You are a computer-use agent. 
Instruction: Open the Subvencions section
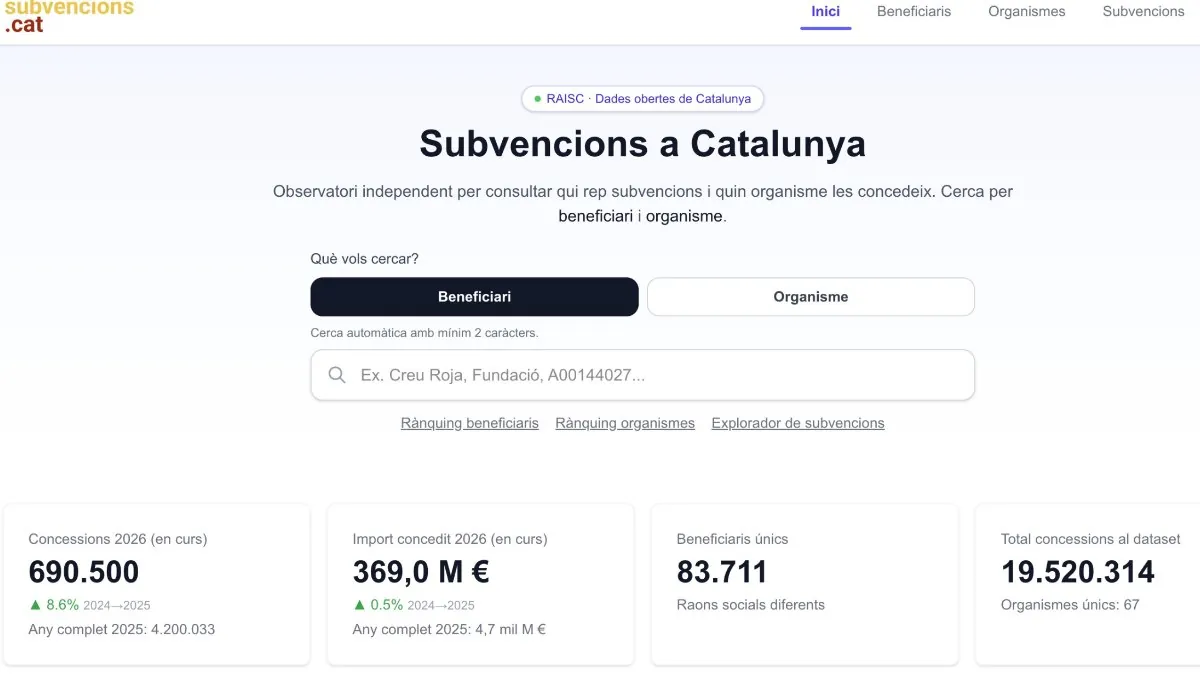(1142, 12)
